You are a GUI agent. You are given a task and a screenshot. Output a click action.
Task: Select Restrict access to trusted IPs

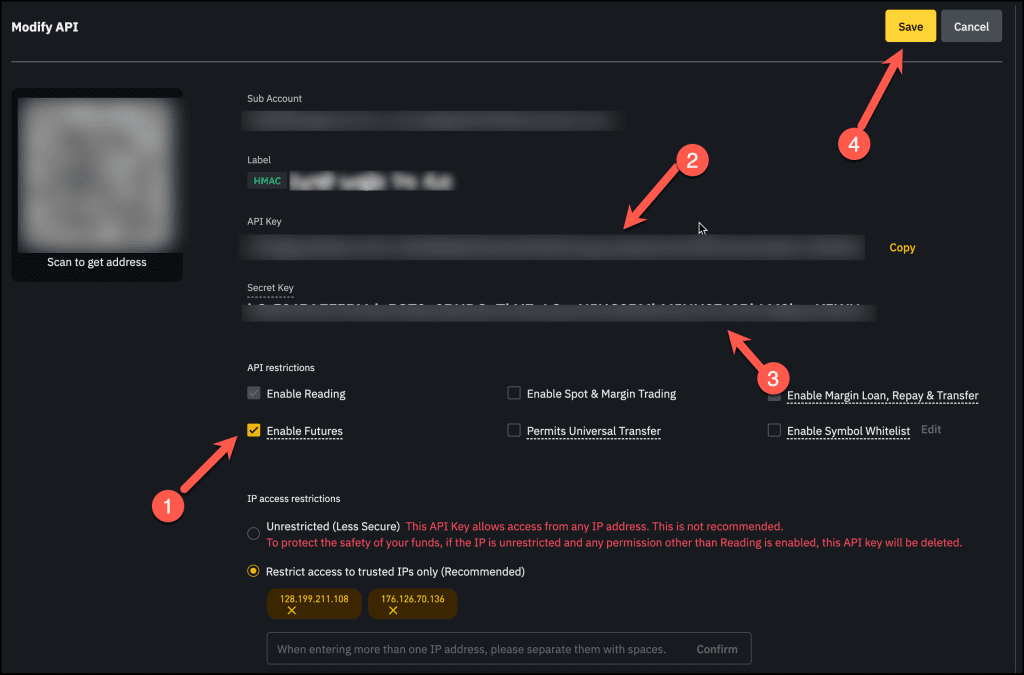[x=254, y=572]
